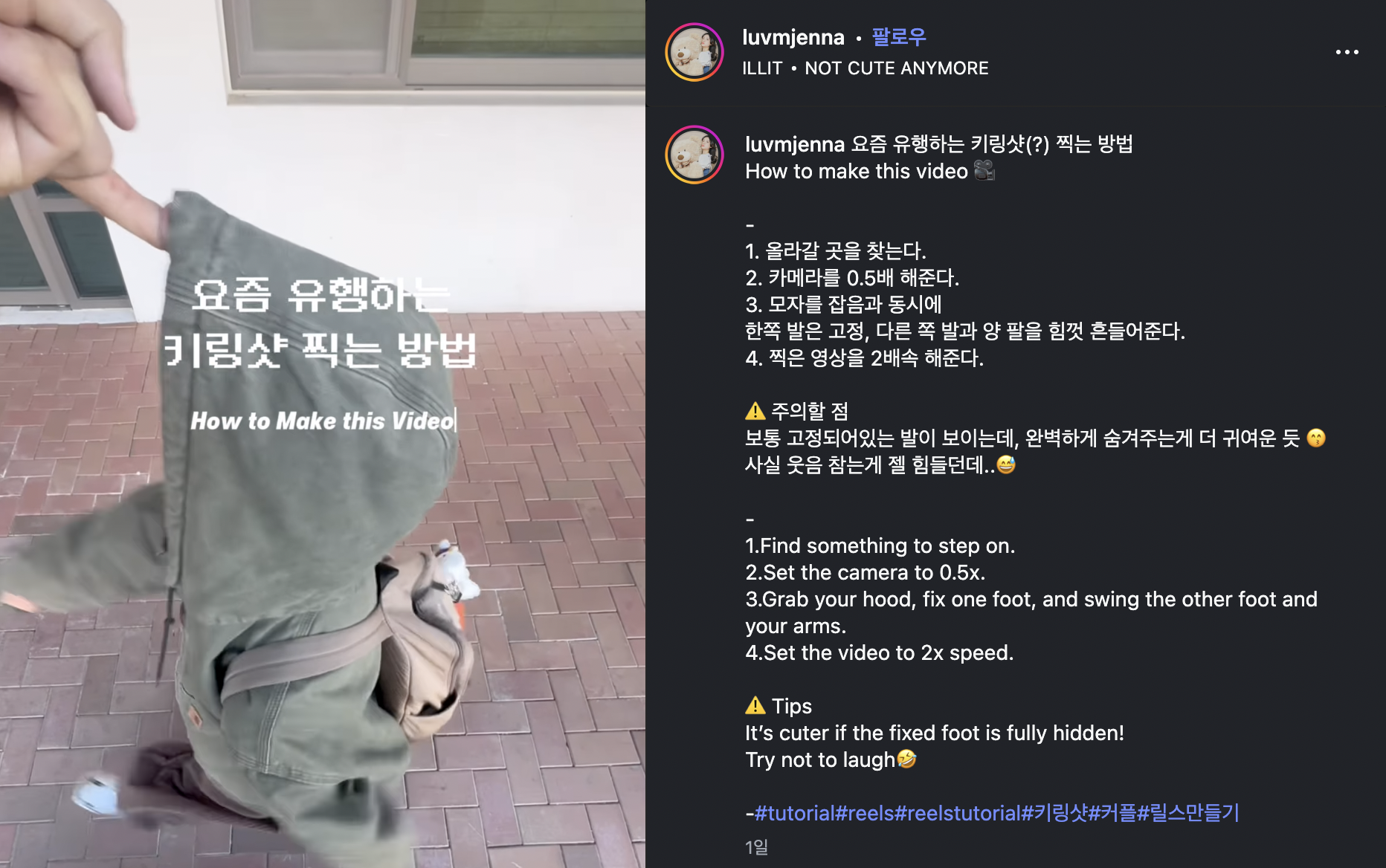Click the 'How to Make this Video' overlay text
The image size is (1386, 868).
(x=323, y=421)
